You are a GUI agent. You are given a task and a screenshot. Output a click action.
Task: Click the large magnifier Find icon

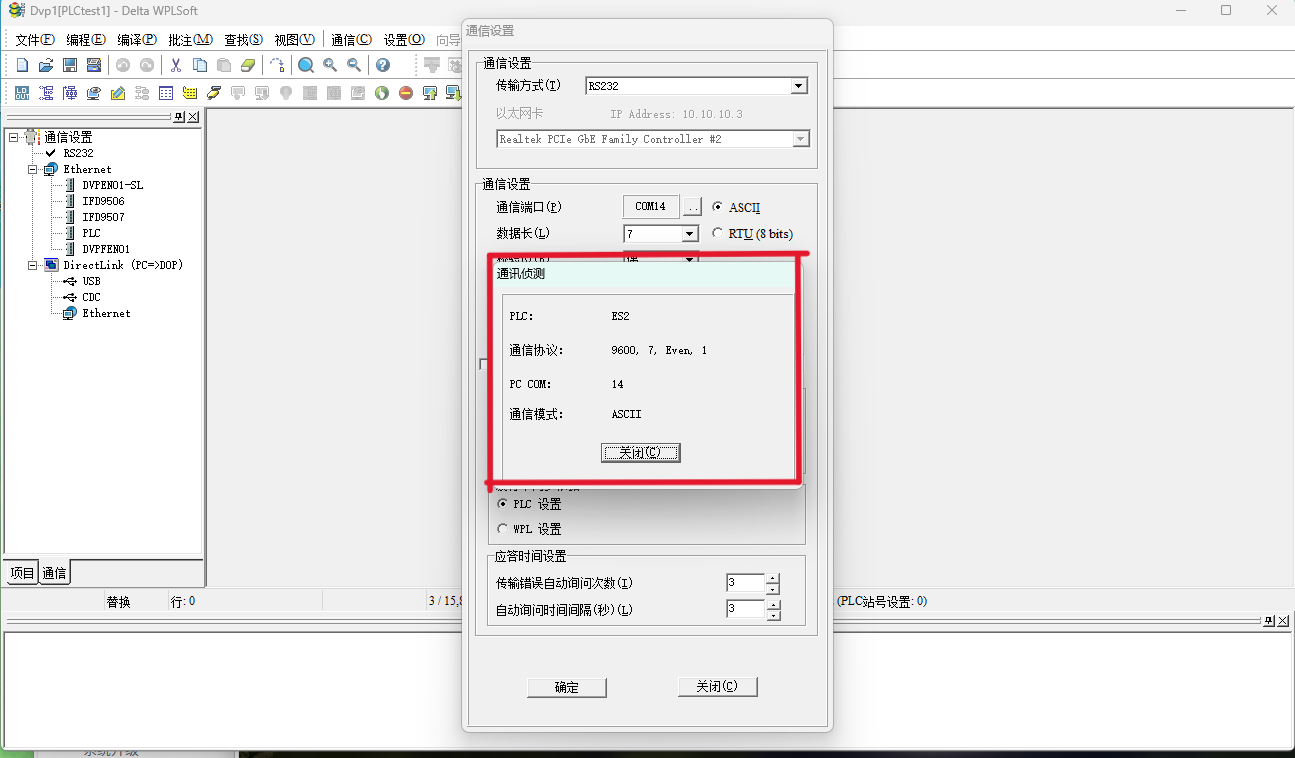306,65
